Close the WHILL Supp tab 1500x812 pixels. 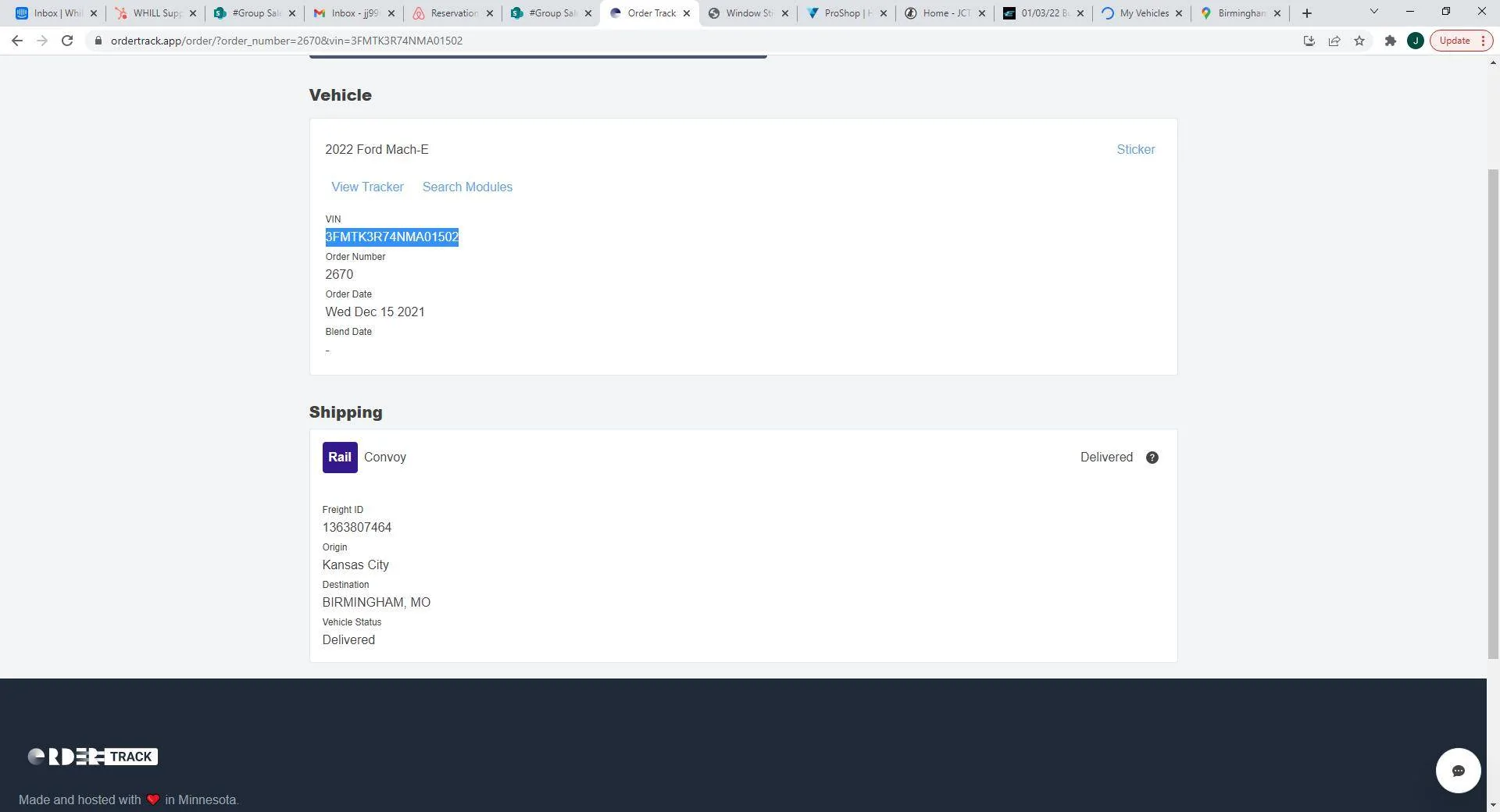click(x=193, y=13)
